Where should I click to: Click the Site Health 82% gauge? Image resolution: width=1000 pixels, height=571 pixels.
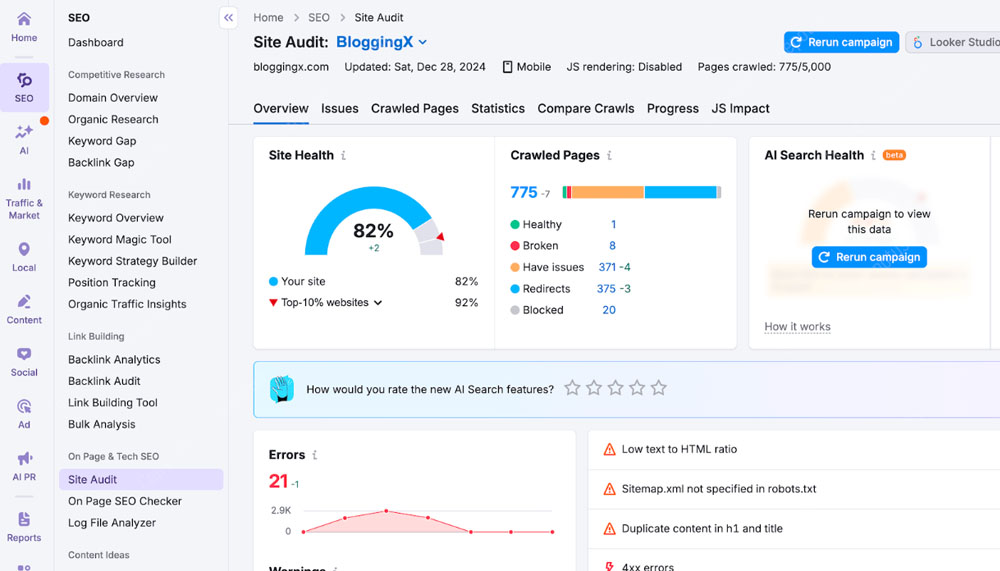click(x=374, y=221)
